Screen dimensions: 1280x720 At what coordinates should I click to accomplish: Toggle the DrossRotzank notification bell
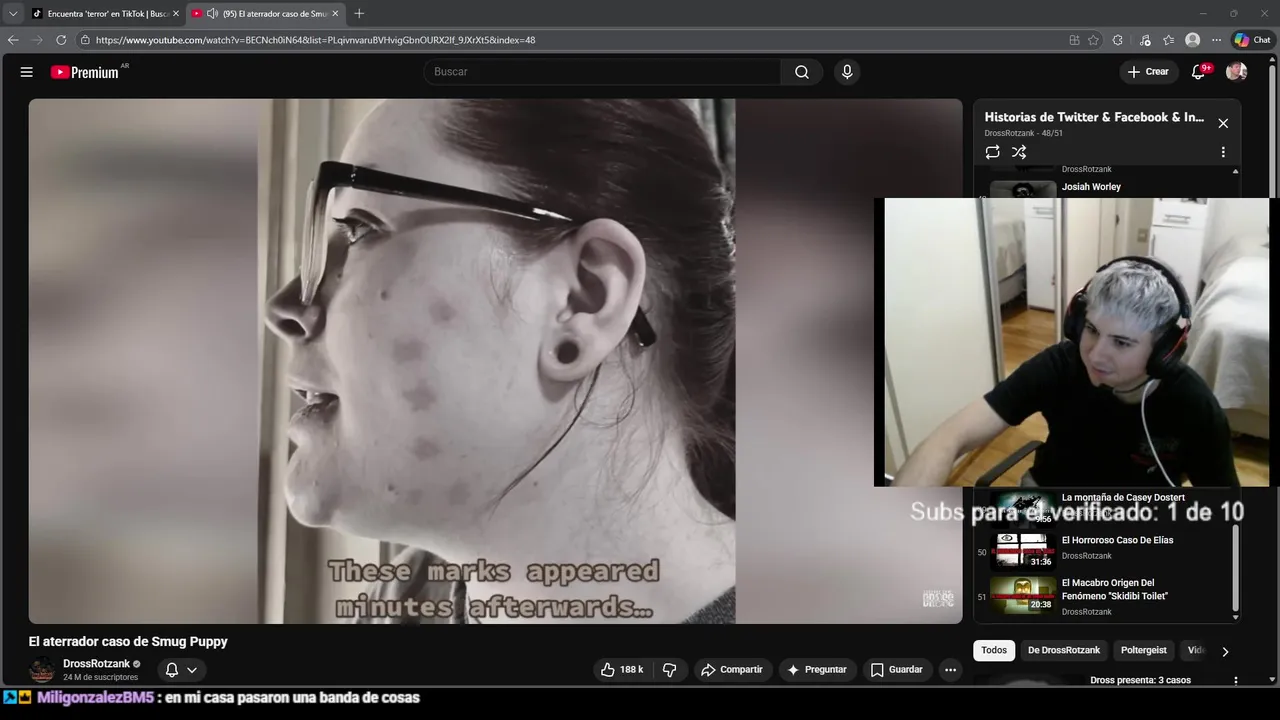point(172,670)
